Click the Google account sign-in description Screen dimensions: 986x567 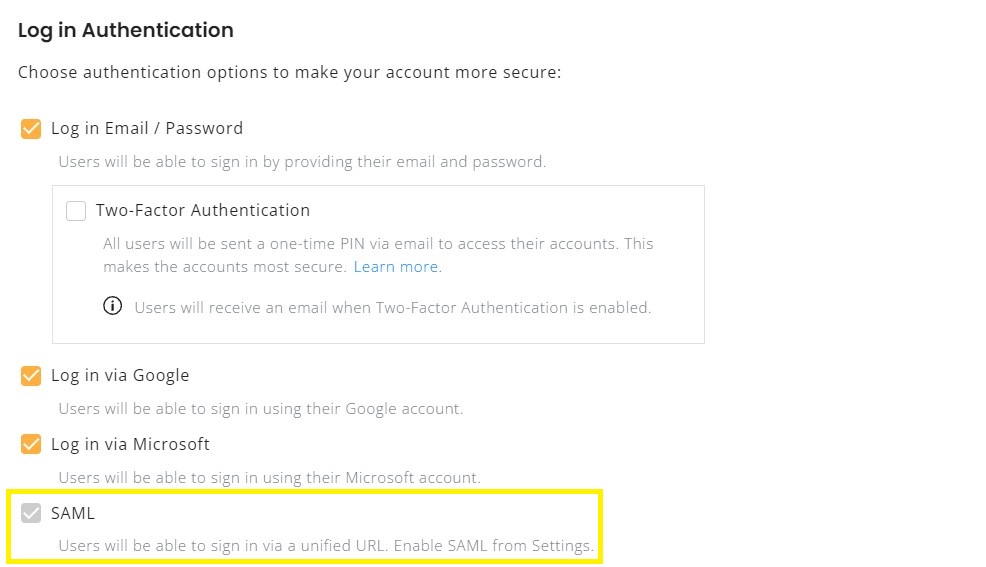tap(260, 409)
